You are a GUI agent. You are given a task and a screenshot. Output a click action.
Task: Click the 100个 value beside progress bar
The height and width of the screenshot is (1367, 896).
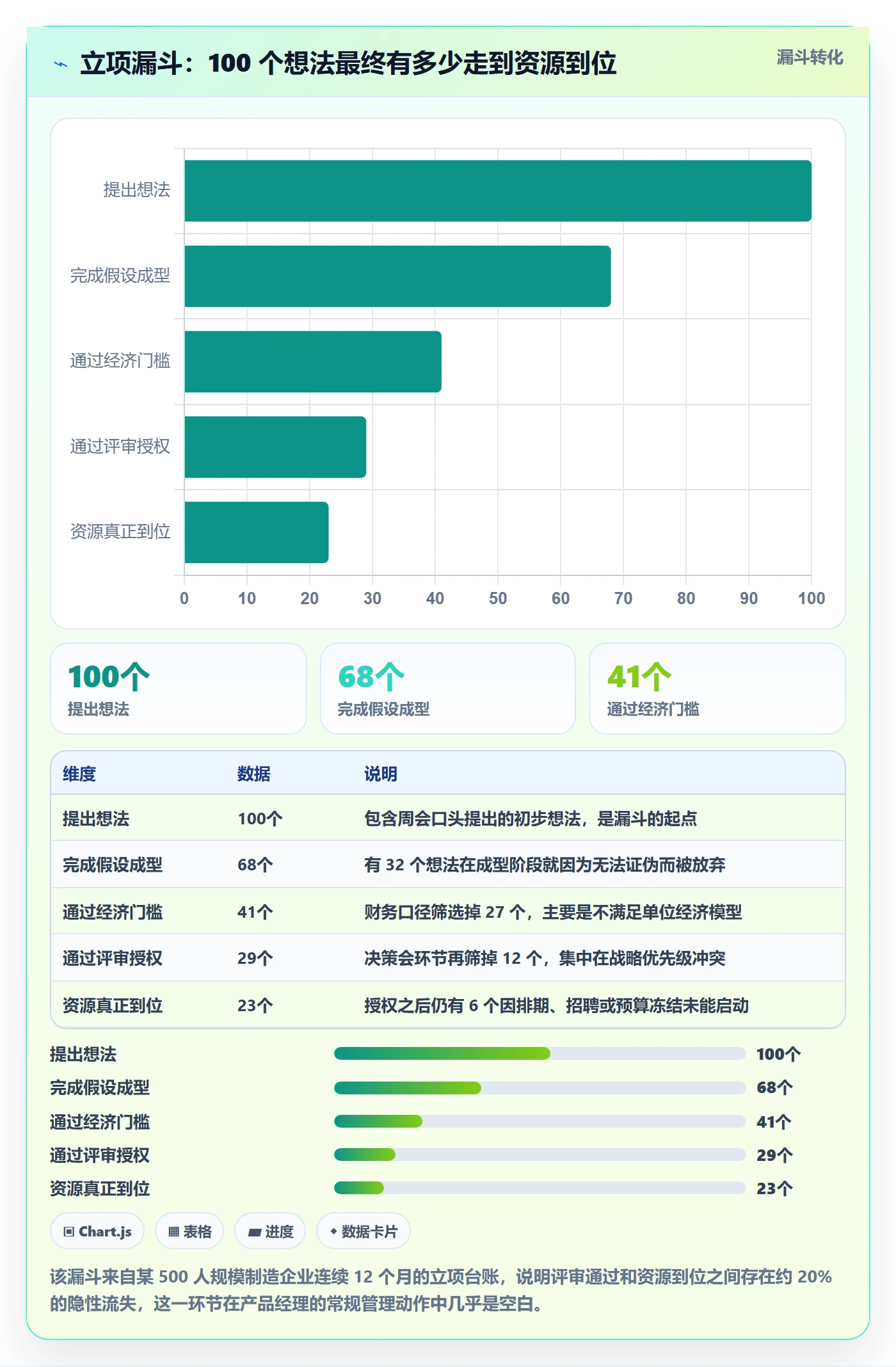(x=778, y=1054)
